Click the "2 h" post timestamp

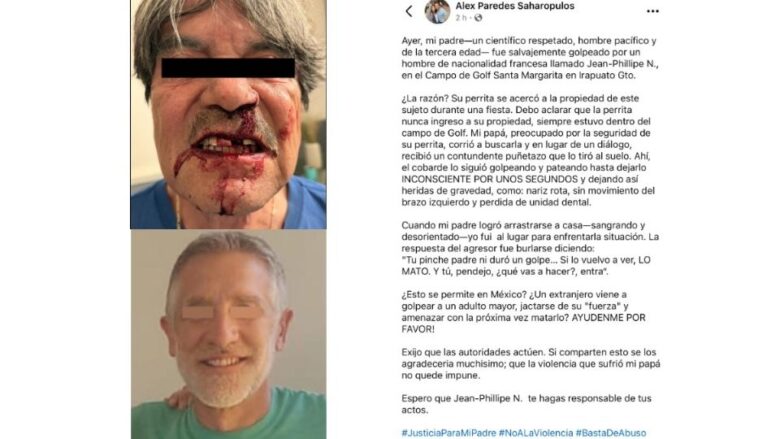tap(461, 18)
